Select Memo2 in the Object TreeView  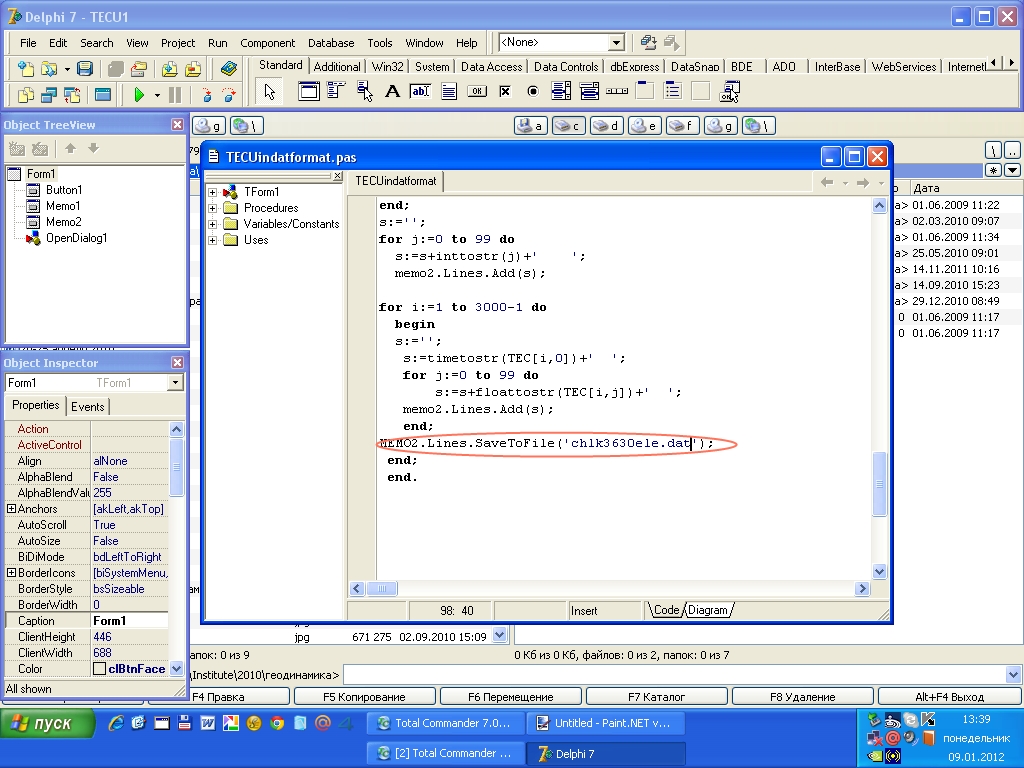(63, 222)
